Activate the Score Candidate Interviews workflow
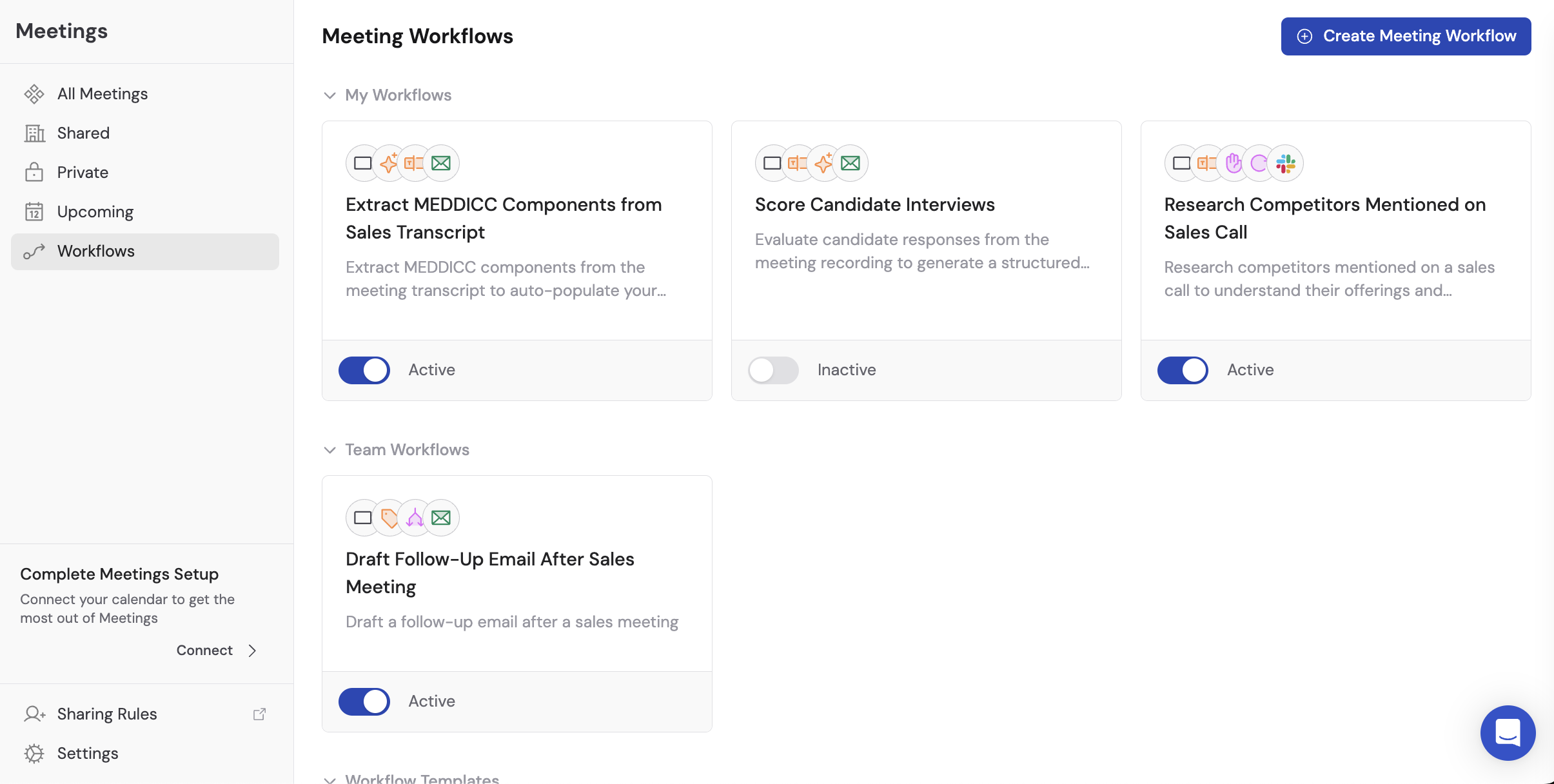 click(773, 370)
